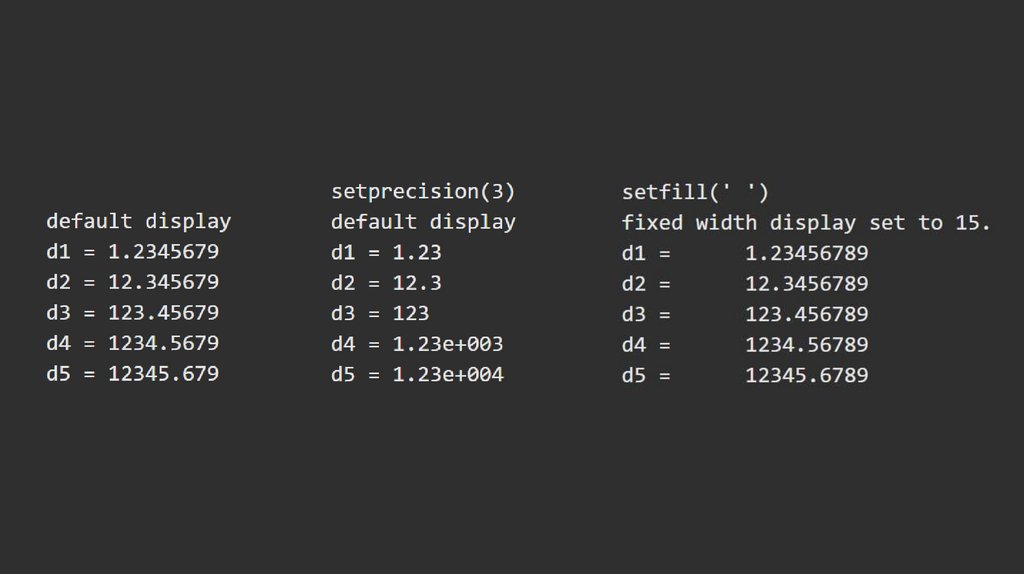Select the value 12345.679 on d5 line
The image size is (1024, 574).
pos(163,374)
